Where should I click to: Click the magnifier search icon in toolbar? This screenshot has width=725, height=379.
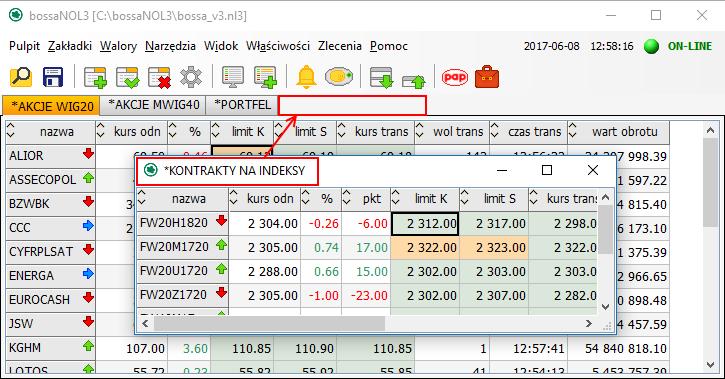[x=21, y=77]
